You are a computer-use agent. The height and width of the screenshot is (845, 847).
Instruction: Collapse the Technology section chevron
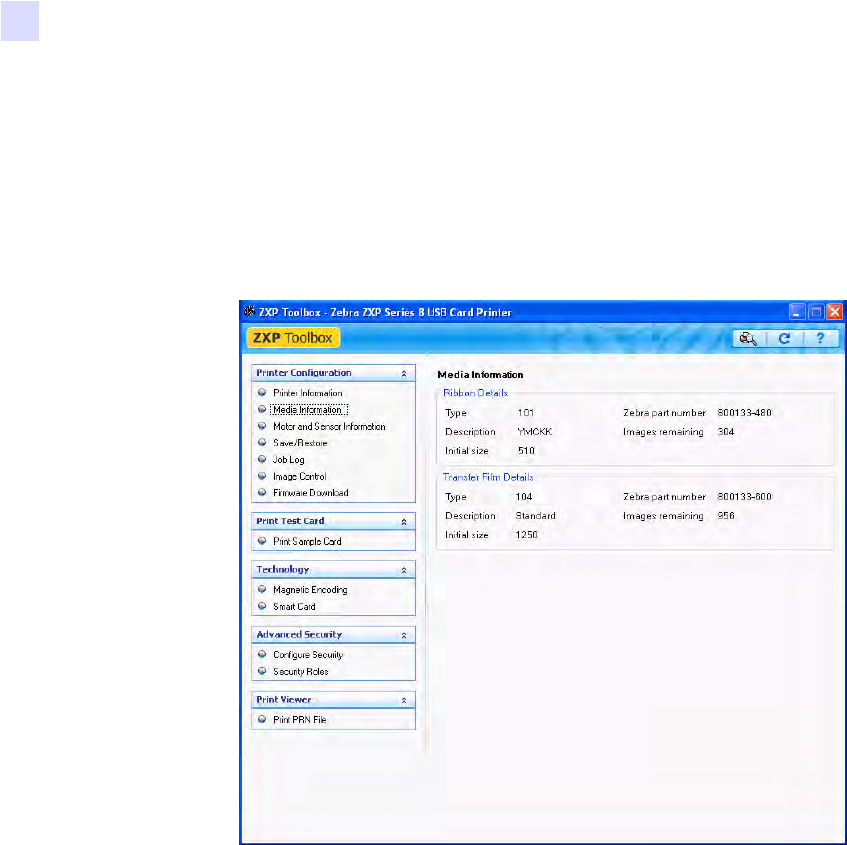point(404,570)
